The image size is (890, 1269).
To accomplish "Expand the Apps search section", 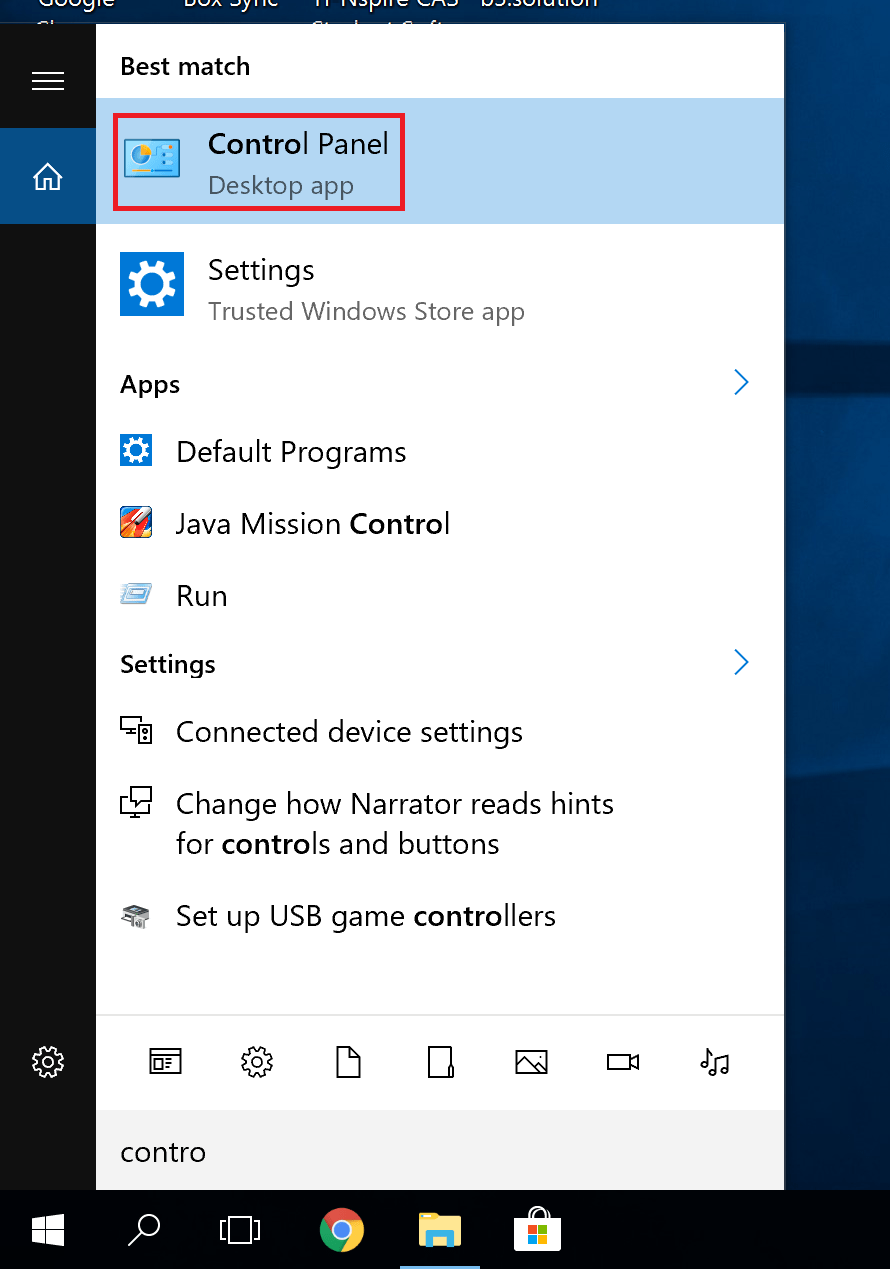I will [741, 382].
